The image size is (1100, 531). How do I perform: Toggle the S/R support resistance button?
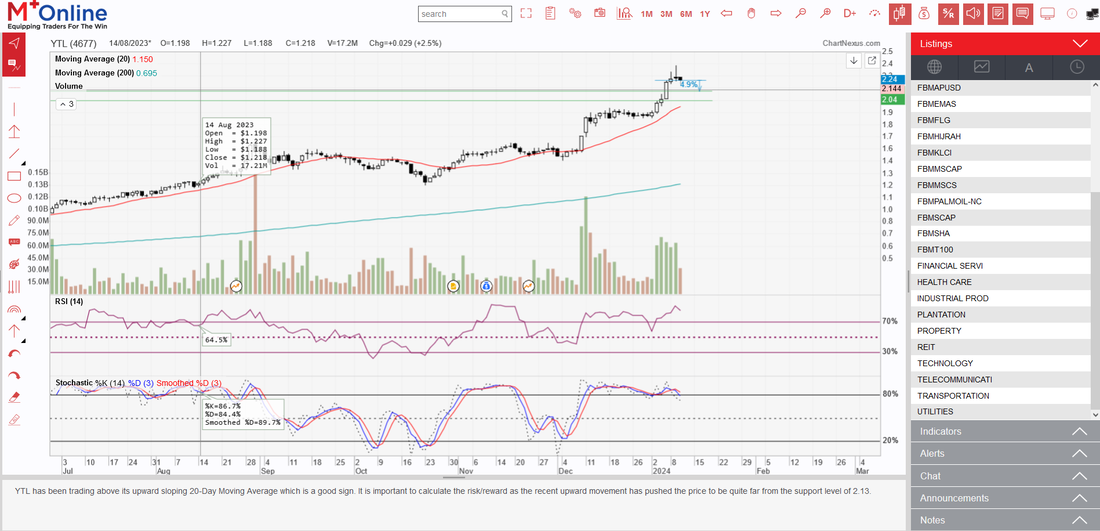pyautogui.click(x=948, y=13)
